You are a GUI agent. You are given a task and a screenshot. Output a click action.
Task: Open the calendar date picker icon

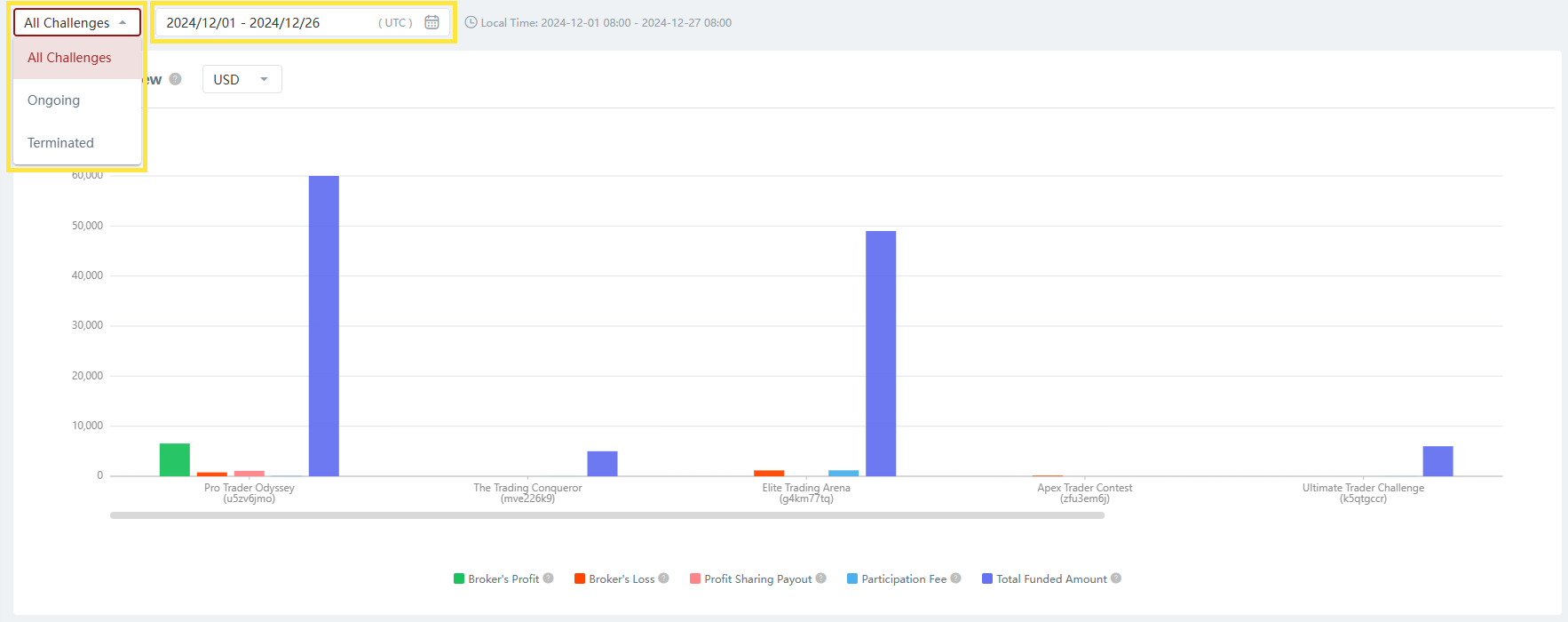pyautogui.click(x=432, y=22)
